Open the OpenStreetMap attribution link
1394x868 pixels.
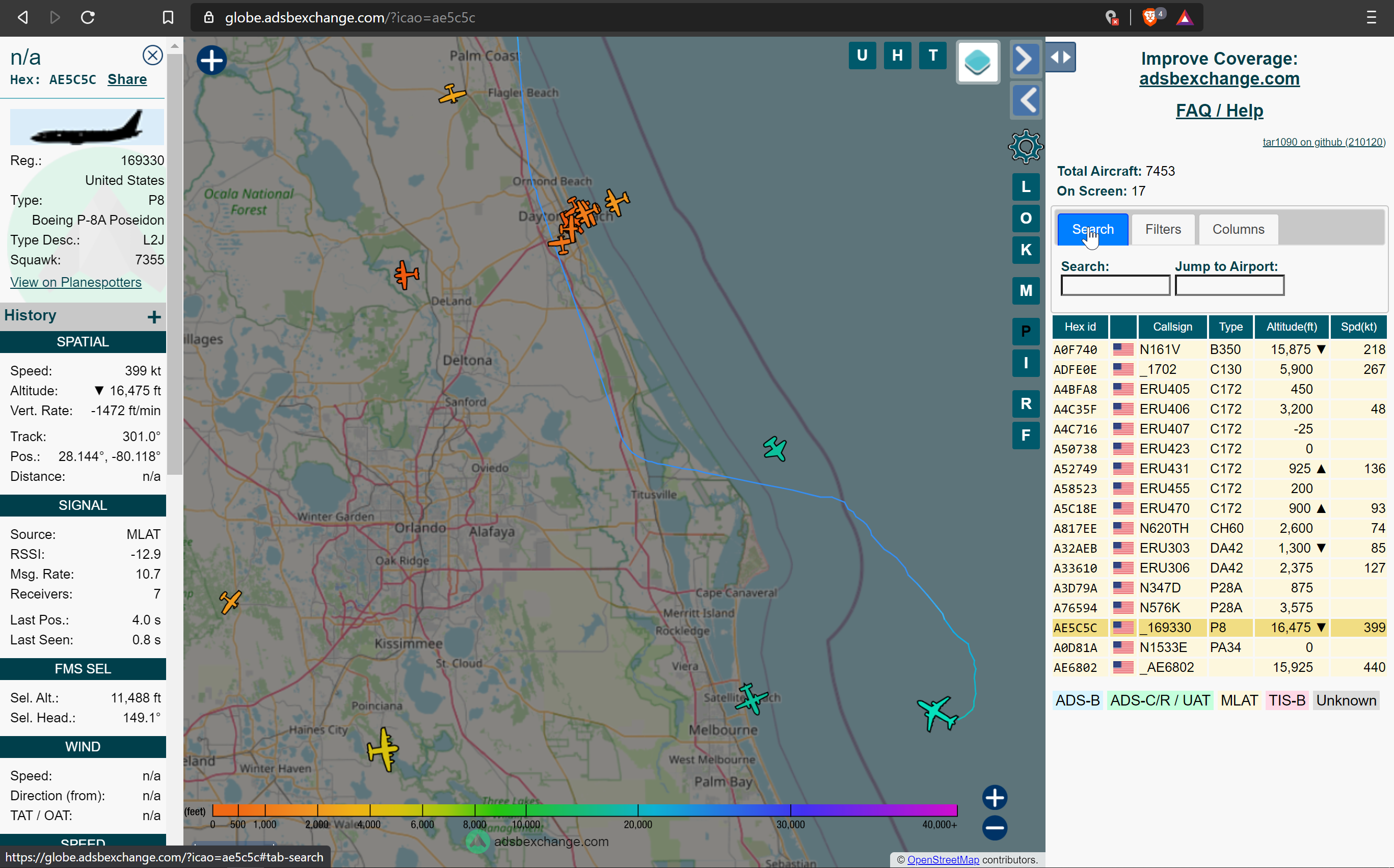(943, 859)
